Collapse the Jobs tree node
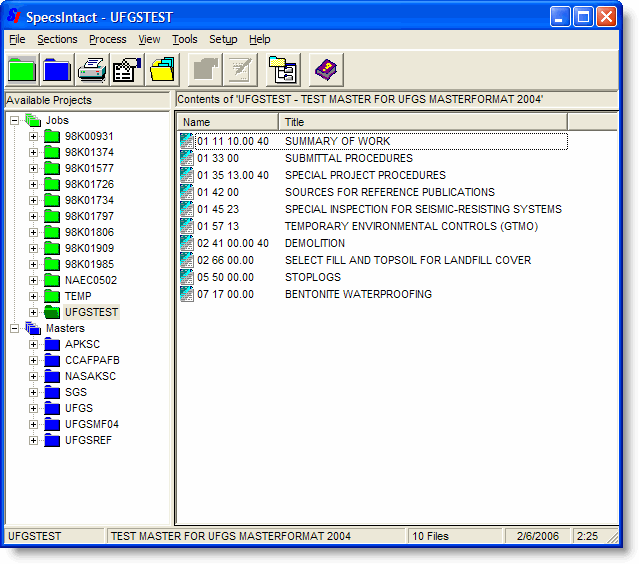Screen dimensions: 639x564 coord(14,120)
